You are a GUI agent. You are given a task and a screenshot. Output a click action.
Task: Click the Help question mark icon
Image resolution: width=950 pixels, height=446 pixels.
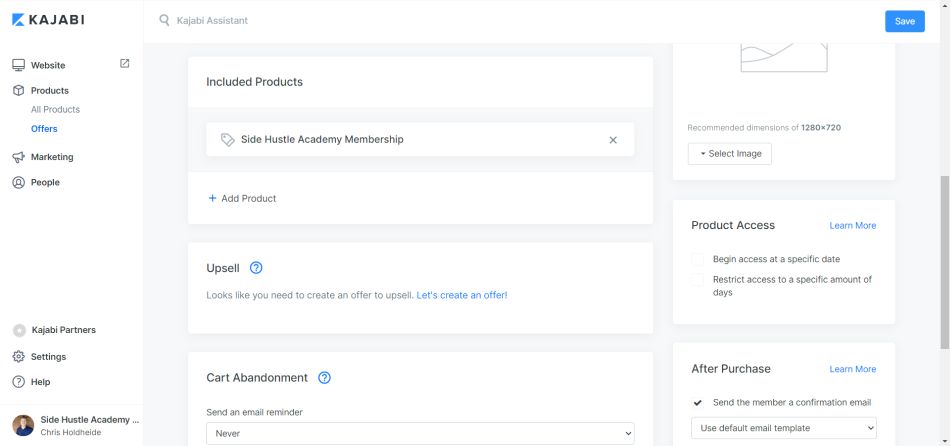tap(19, 382)
